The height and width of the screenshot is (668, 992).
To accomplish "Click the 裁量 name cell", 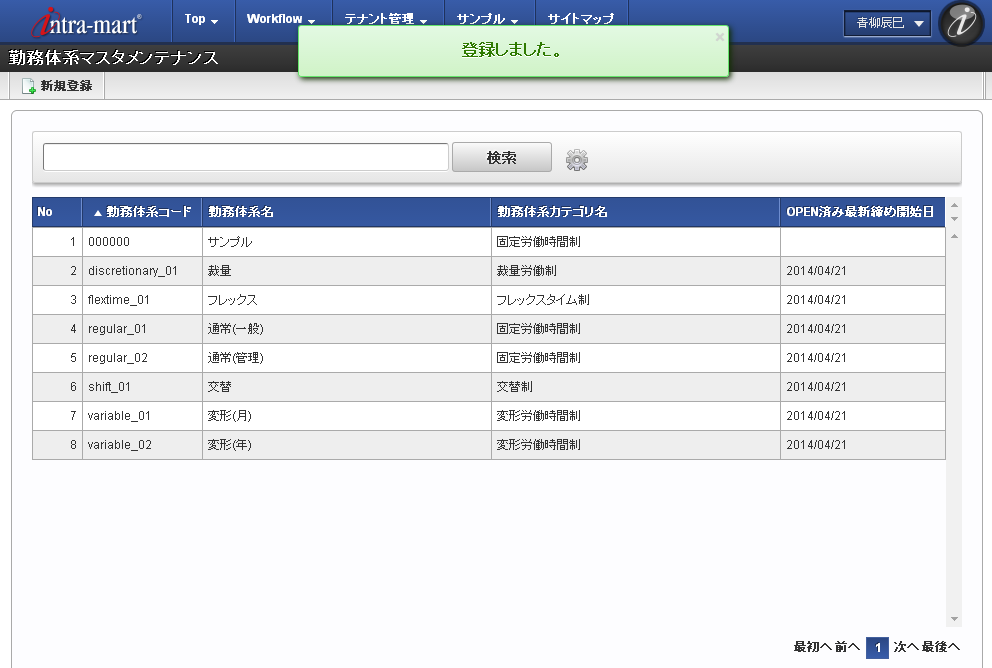I will click(346, 271).
